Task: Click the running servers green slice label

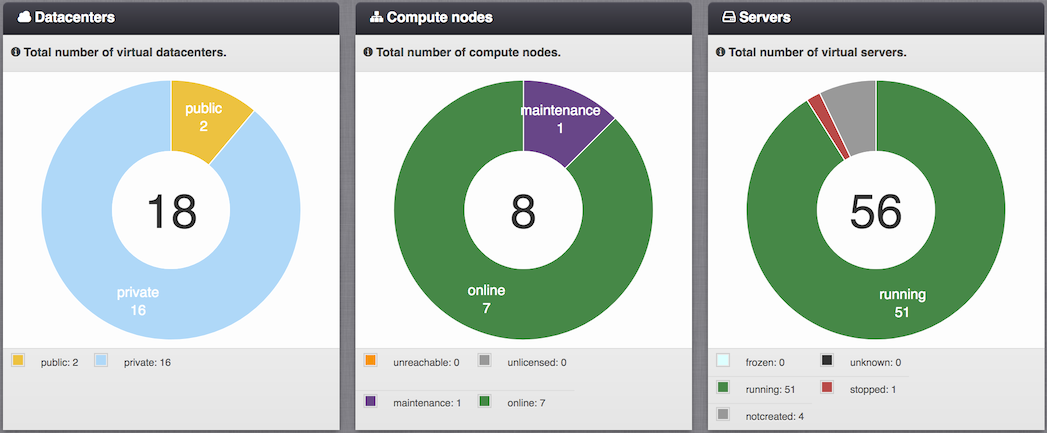Action: pos(902,303)
